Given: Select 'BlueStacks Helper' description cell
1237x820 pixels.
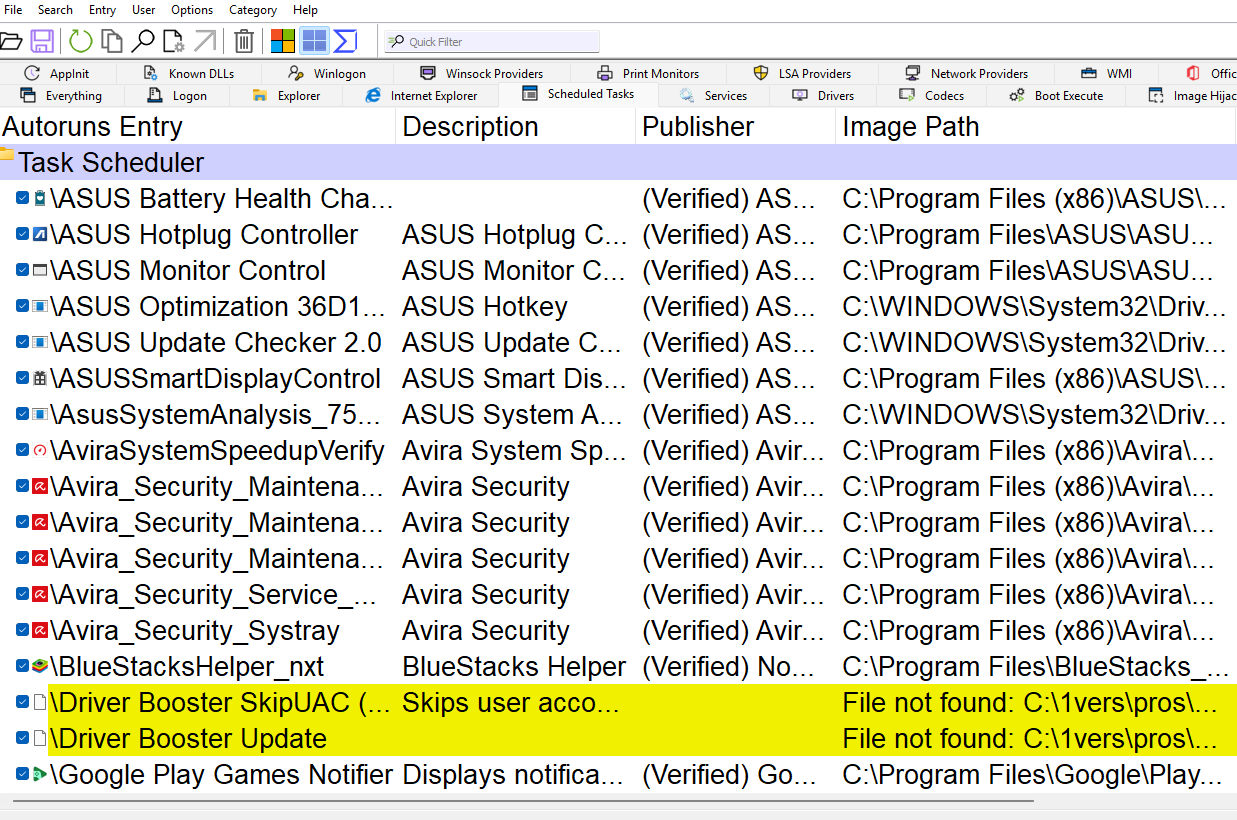Looking at the screenshot, I should tap(514, 667).
